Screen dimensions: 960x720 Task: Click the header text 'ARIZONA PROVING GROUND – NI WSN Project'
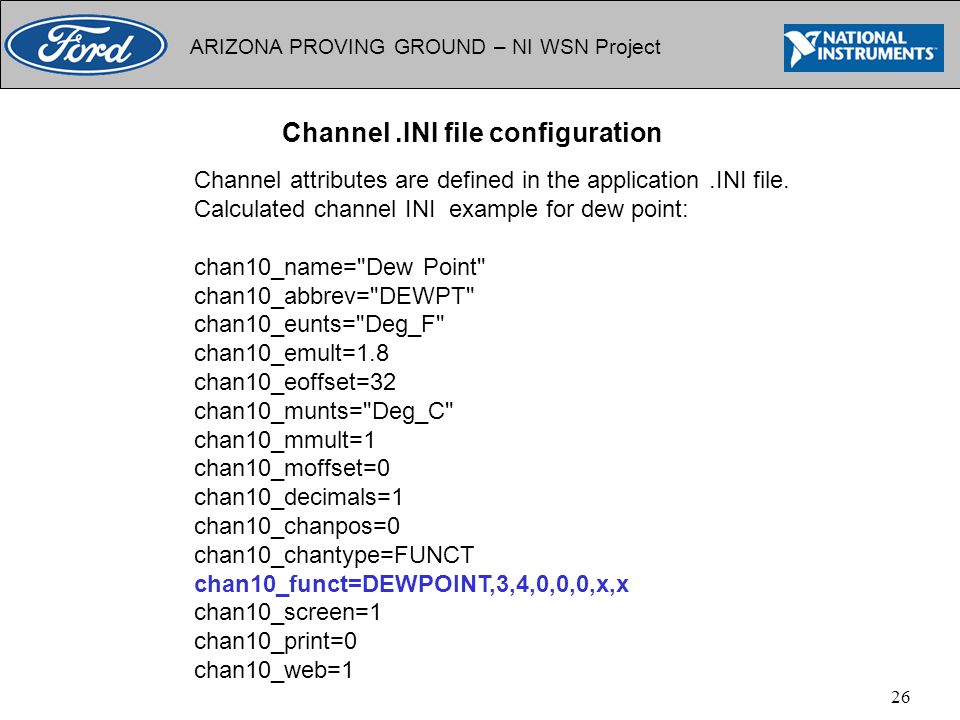point(425,47)
